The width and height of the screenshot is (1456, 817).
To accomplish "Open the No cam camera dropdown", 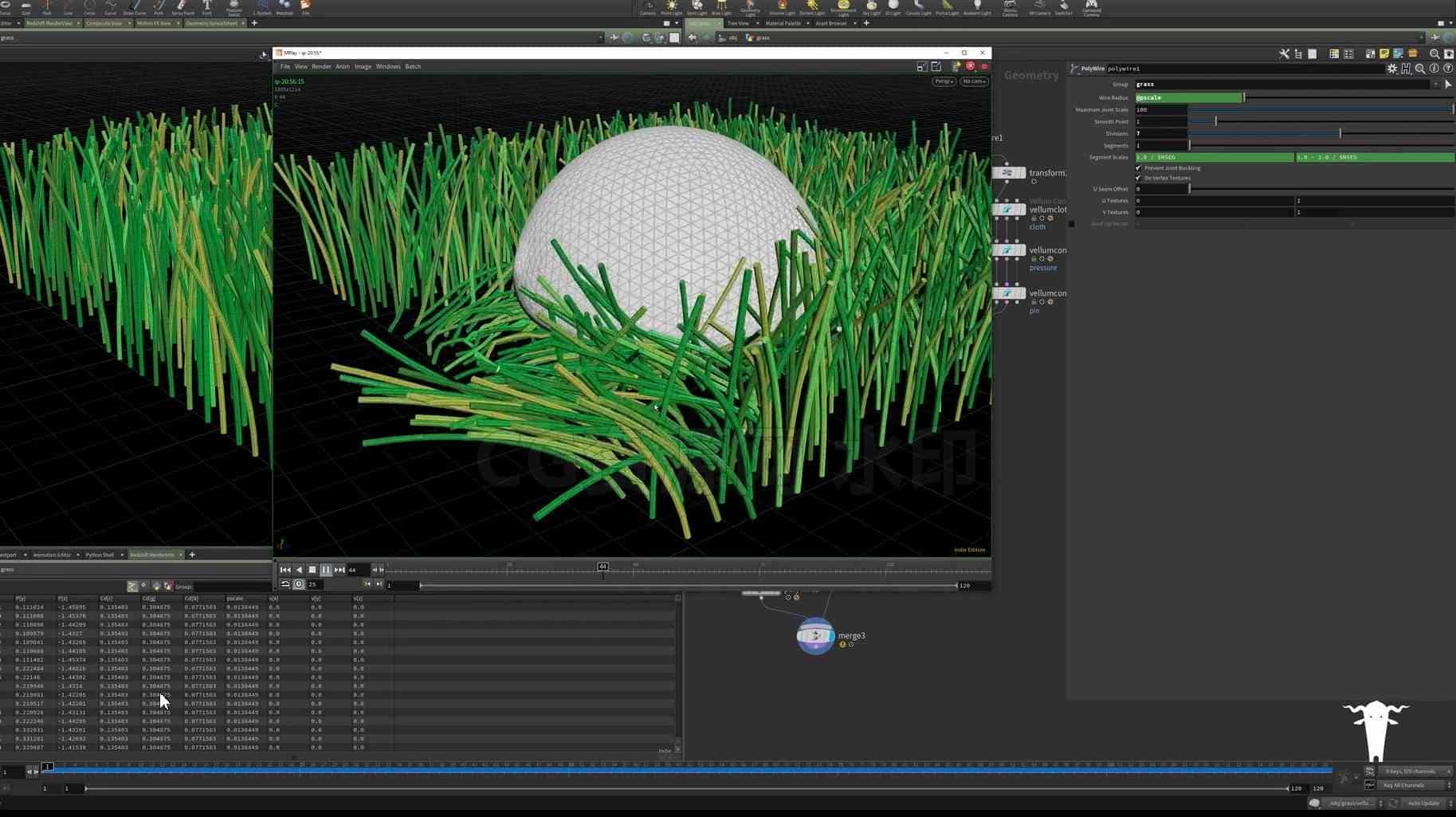I will (974, 81).
